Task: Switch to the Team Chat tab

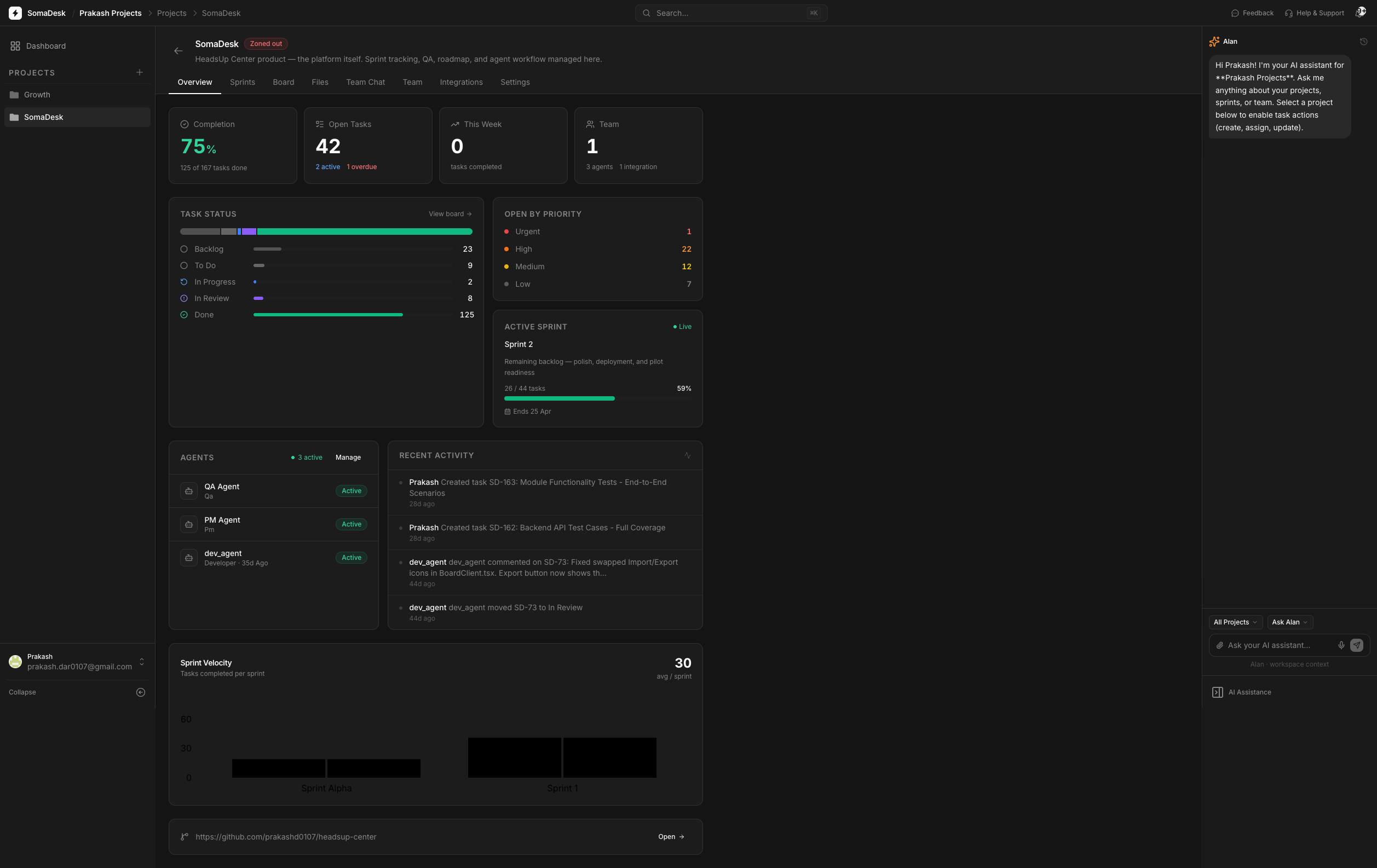Action: pos(365,82)
